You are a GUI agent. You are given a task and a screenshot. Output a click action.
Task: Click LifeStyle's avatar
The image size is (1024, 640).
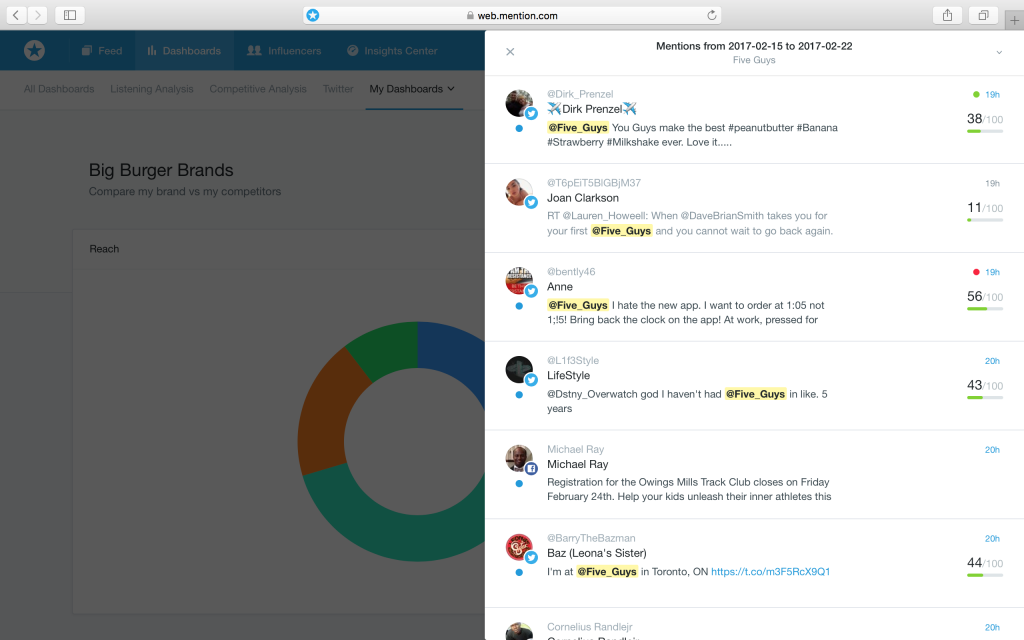519,370
